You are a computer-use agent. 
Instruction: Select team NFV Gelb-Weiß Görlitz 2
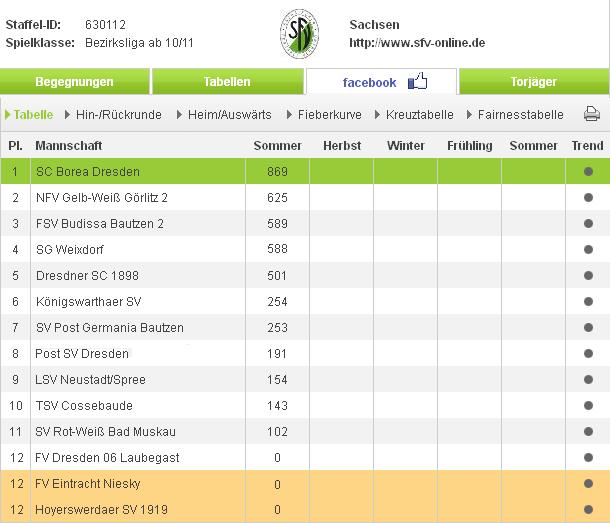pos(102,198)
